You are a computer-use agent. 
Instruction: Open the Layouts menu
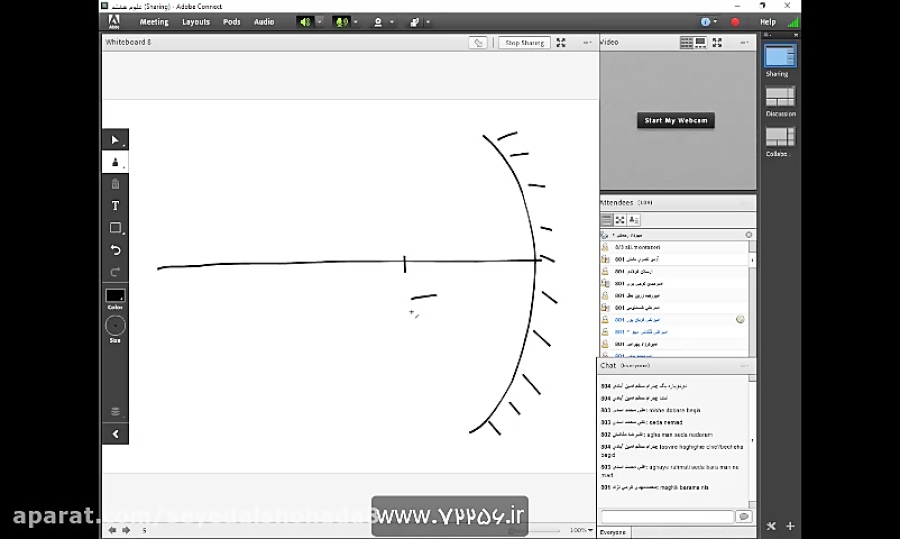(x=196, y=22)
